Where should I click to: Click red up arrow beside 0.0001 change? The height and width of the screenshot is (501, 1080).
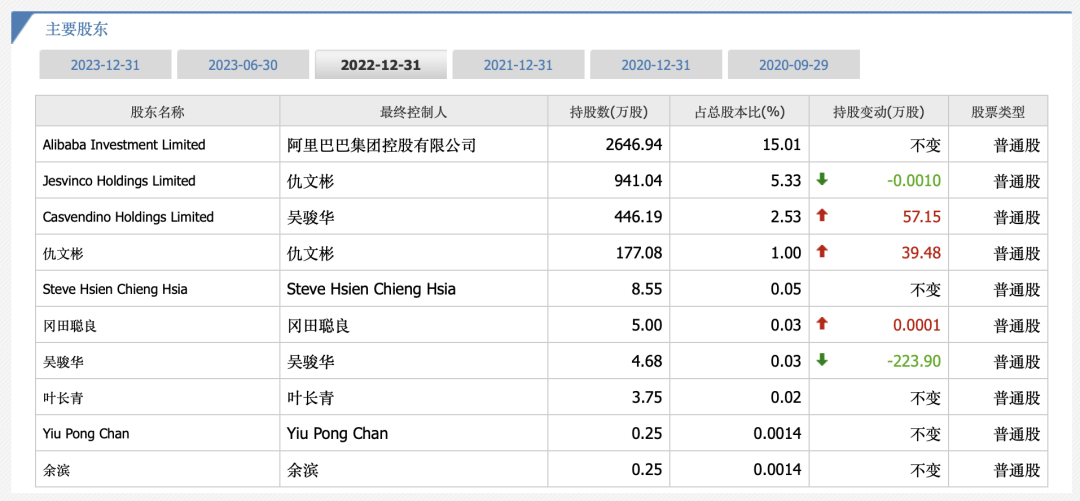tap(821, 324)
